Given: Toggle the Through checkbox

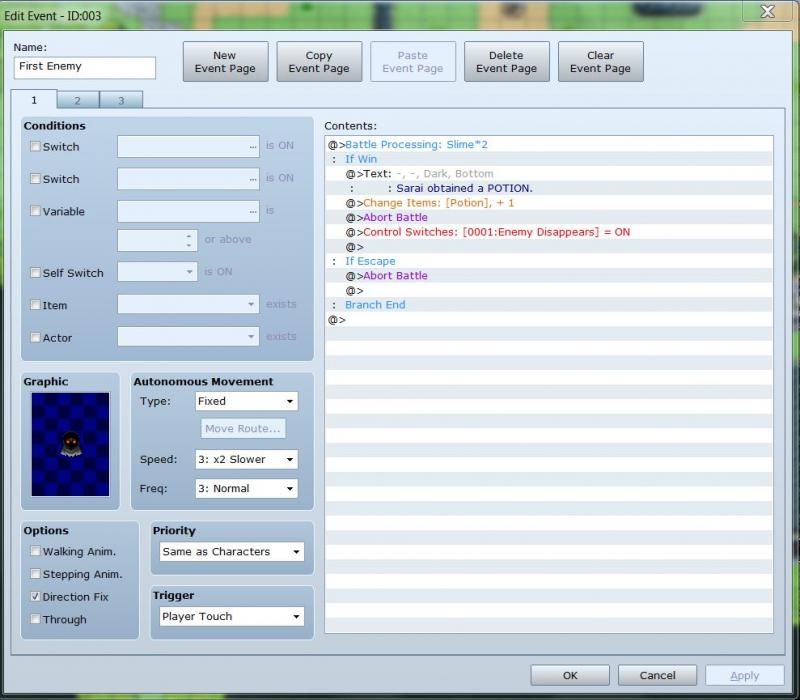Looking at the screenshot, I should click(36, 620).
